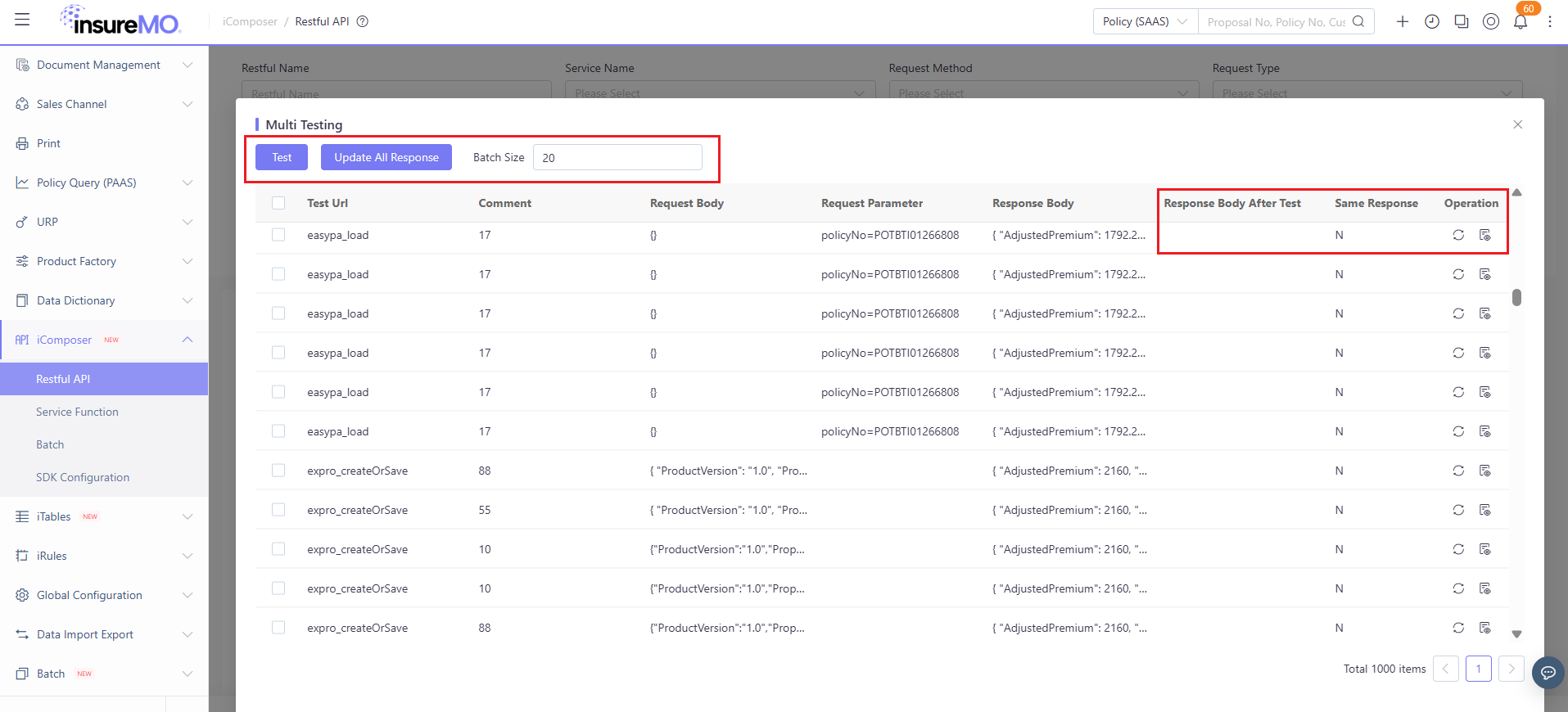Check the expro_createOrSave comment 55 row checkbox

click(278, 510)
